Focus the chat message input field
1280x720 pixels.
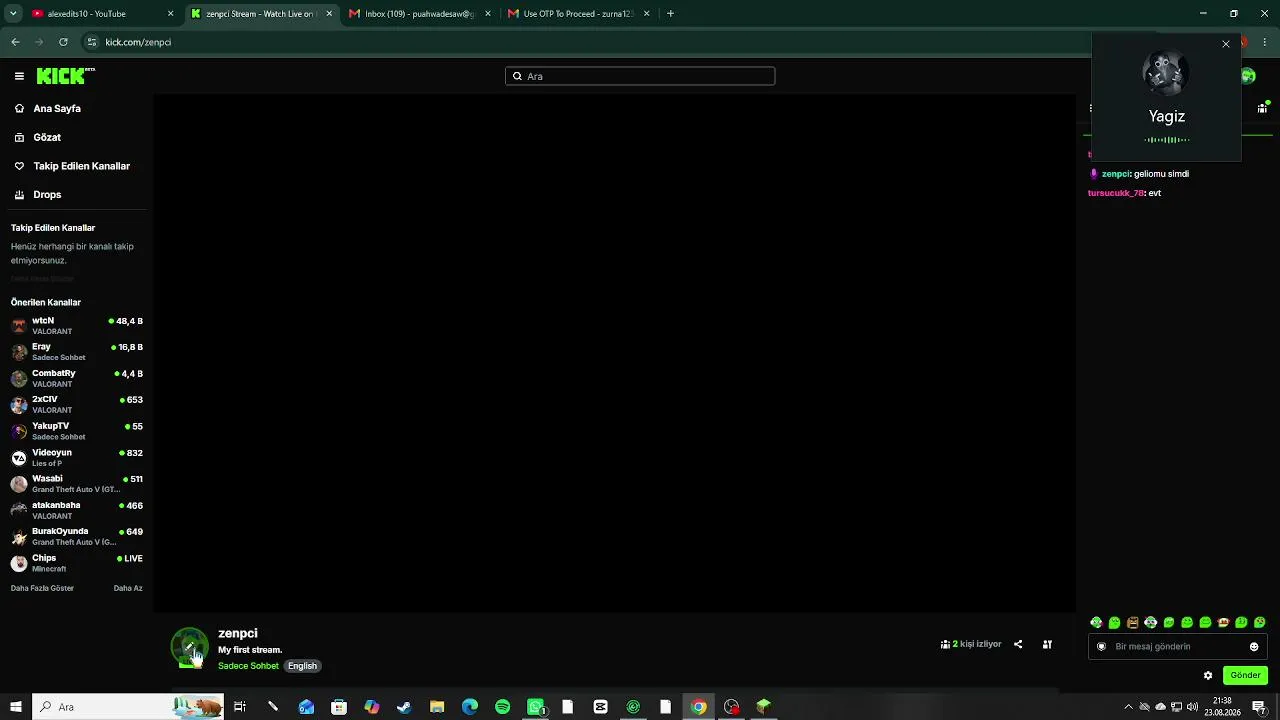(x=1177, y=646)
